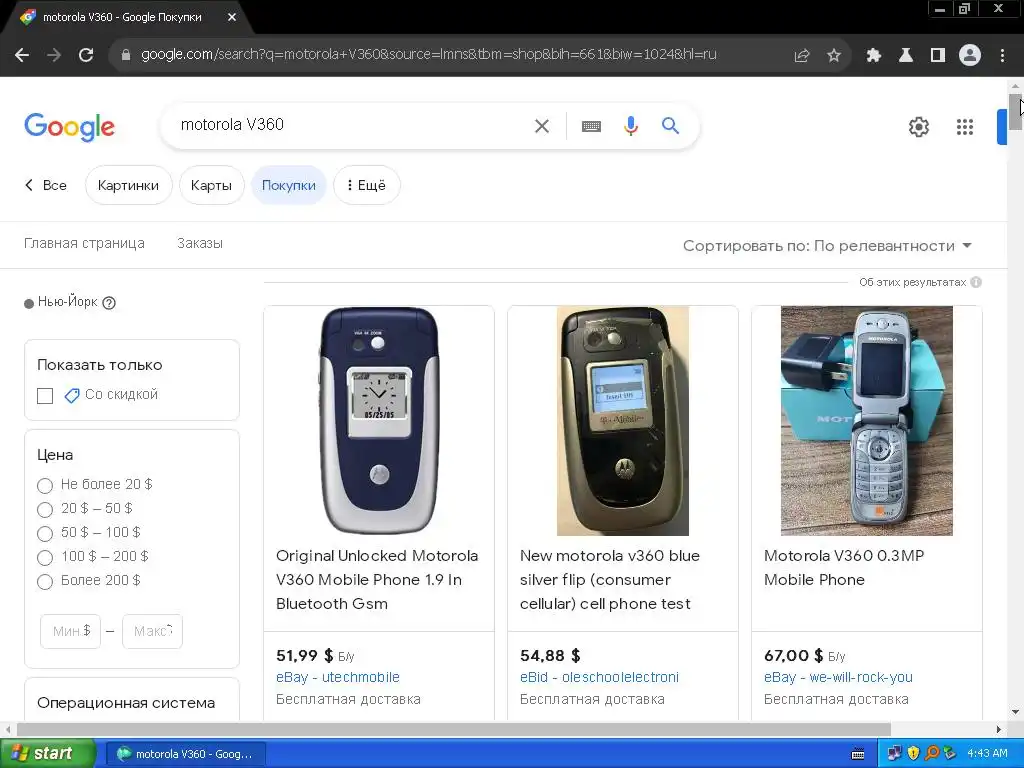This screenshot has height=768, width=1024.
Task: Share this page icon in address bar
Action: click(x=801, y=56)
